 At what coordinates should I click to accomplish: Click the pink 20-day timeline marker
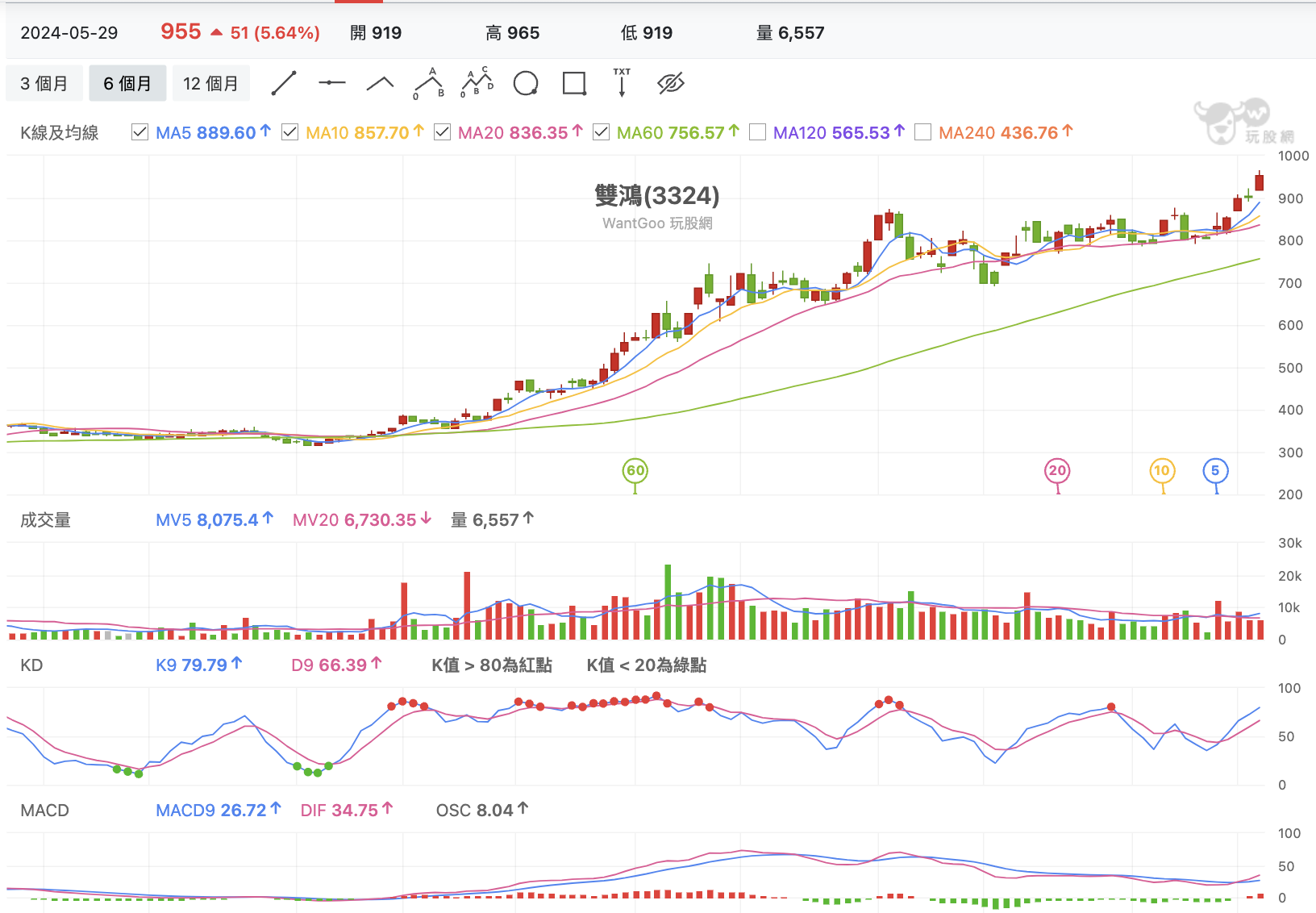(1057, 471)
